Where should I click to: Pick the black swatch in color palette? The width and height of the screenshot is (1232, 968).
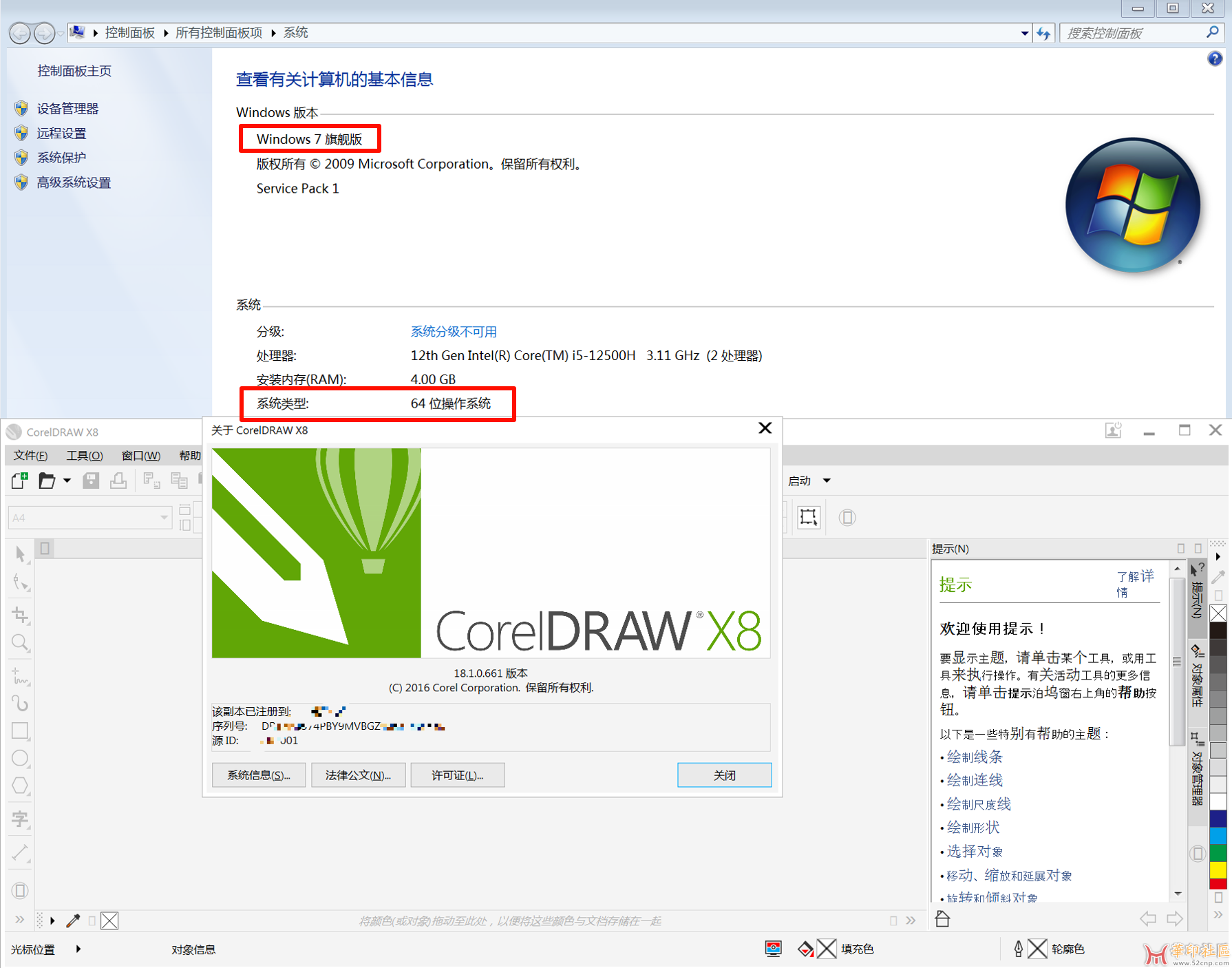[x=1218, y=631]
